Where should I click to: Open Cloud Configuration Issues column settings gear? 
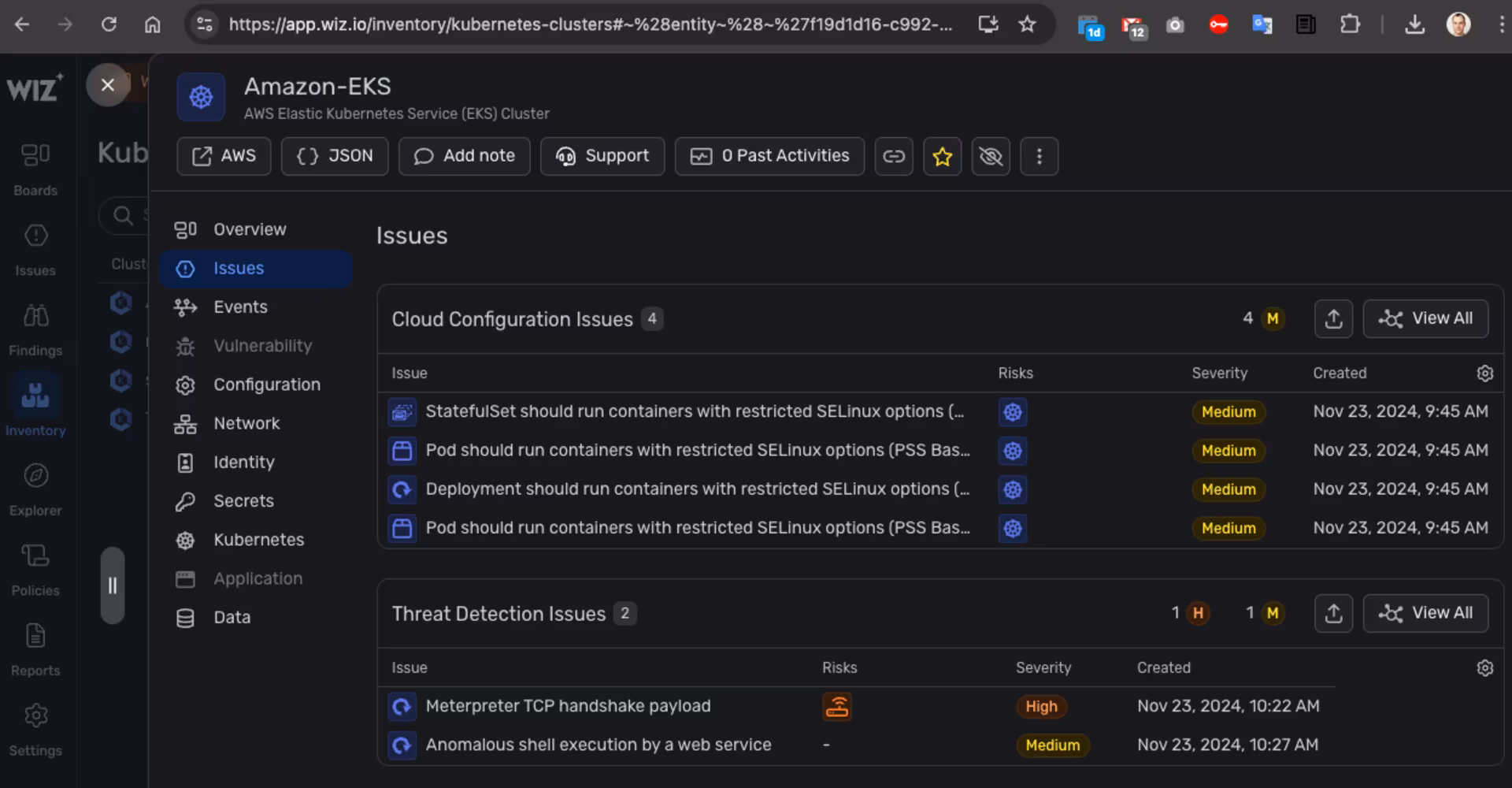tap(1484, 374)
